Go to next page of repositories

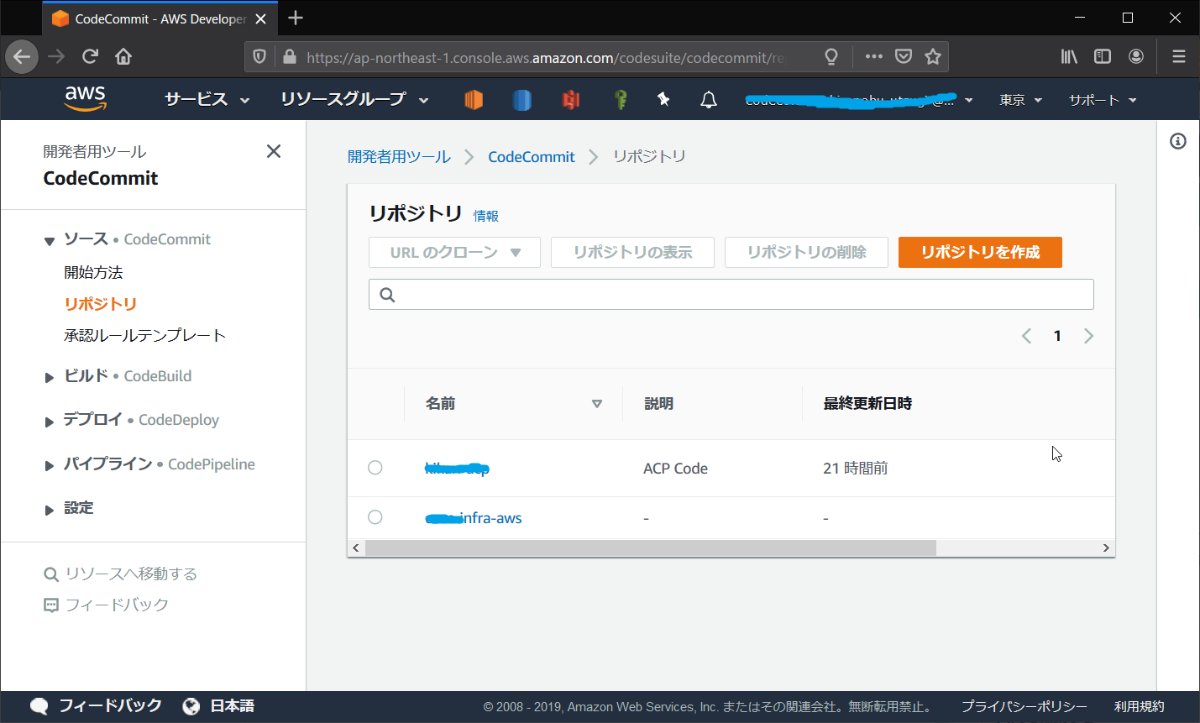pyautogui.click(x=1089, y=336)
